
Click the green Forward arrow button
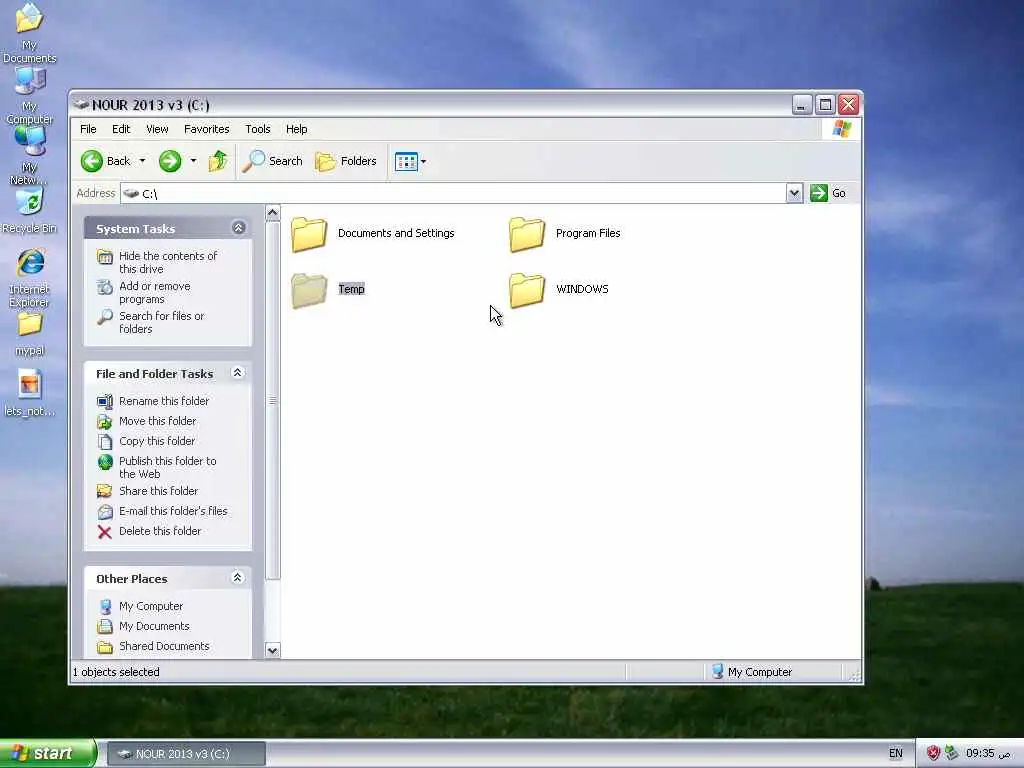(170, 161)
